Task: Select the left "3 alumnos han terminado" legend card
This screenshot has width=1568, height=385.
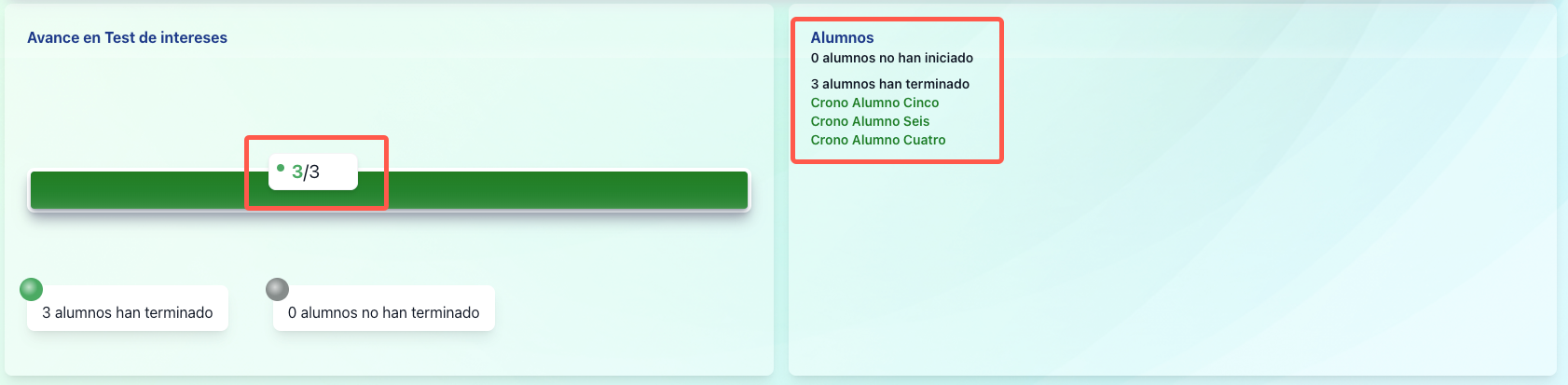Action: tap(128, 312)
